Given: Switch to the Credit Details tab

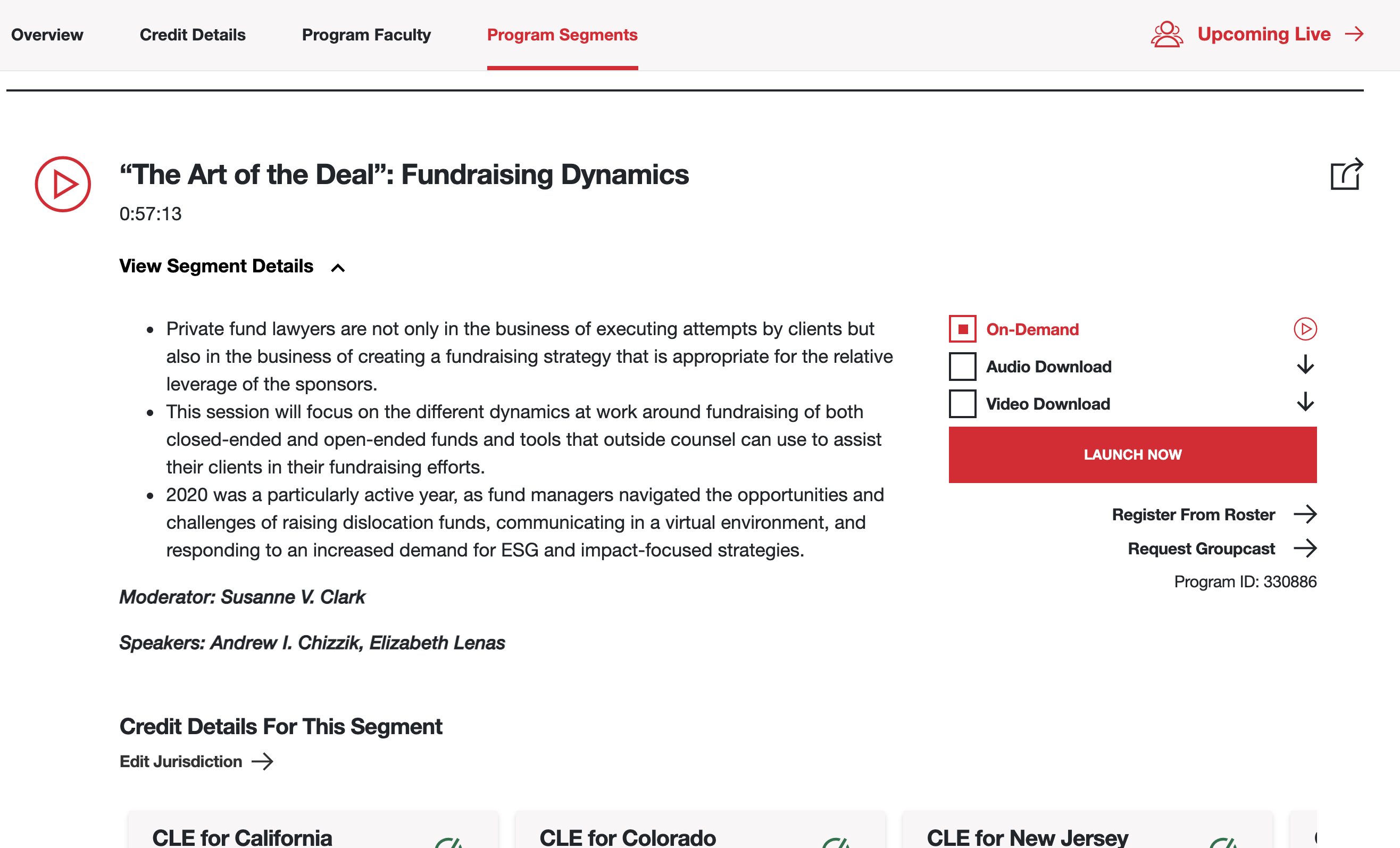Looking at the screenshot, I should 193,35.
